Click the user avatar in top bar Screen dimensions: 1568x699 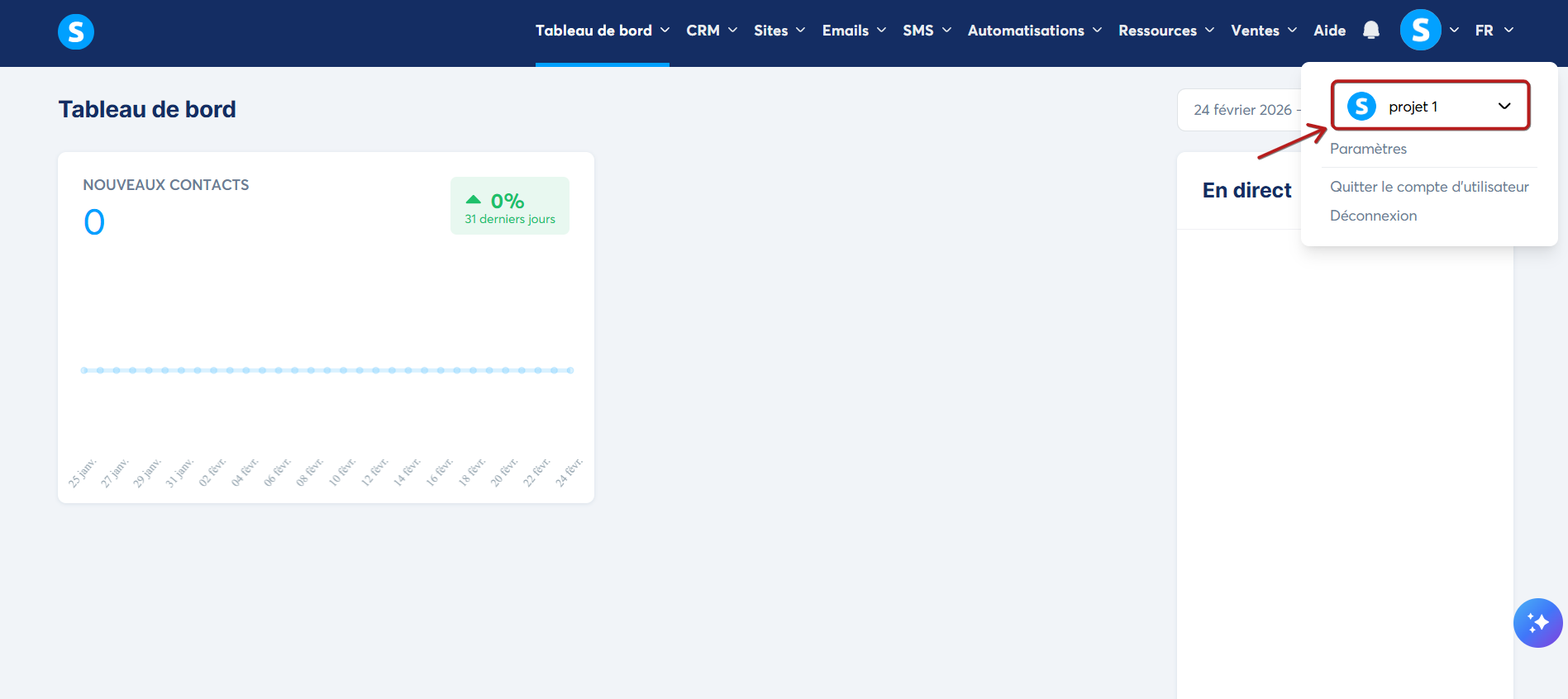click(1421, 30)
